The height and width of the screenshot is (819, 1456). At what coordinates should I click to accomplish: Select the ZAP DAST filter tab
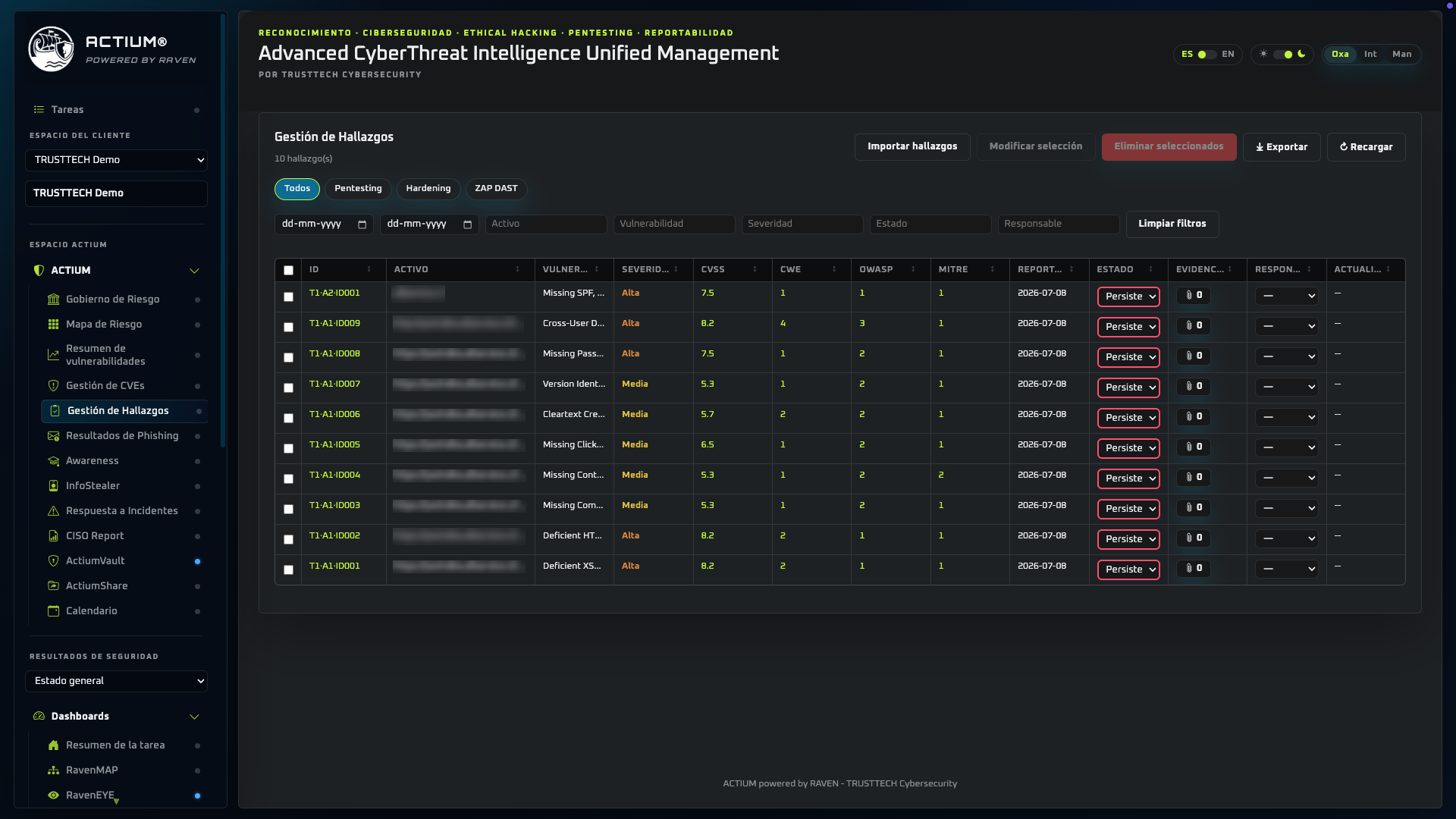(x=496, y=189)
